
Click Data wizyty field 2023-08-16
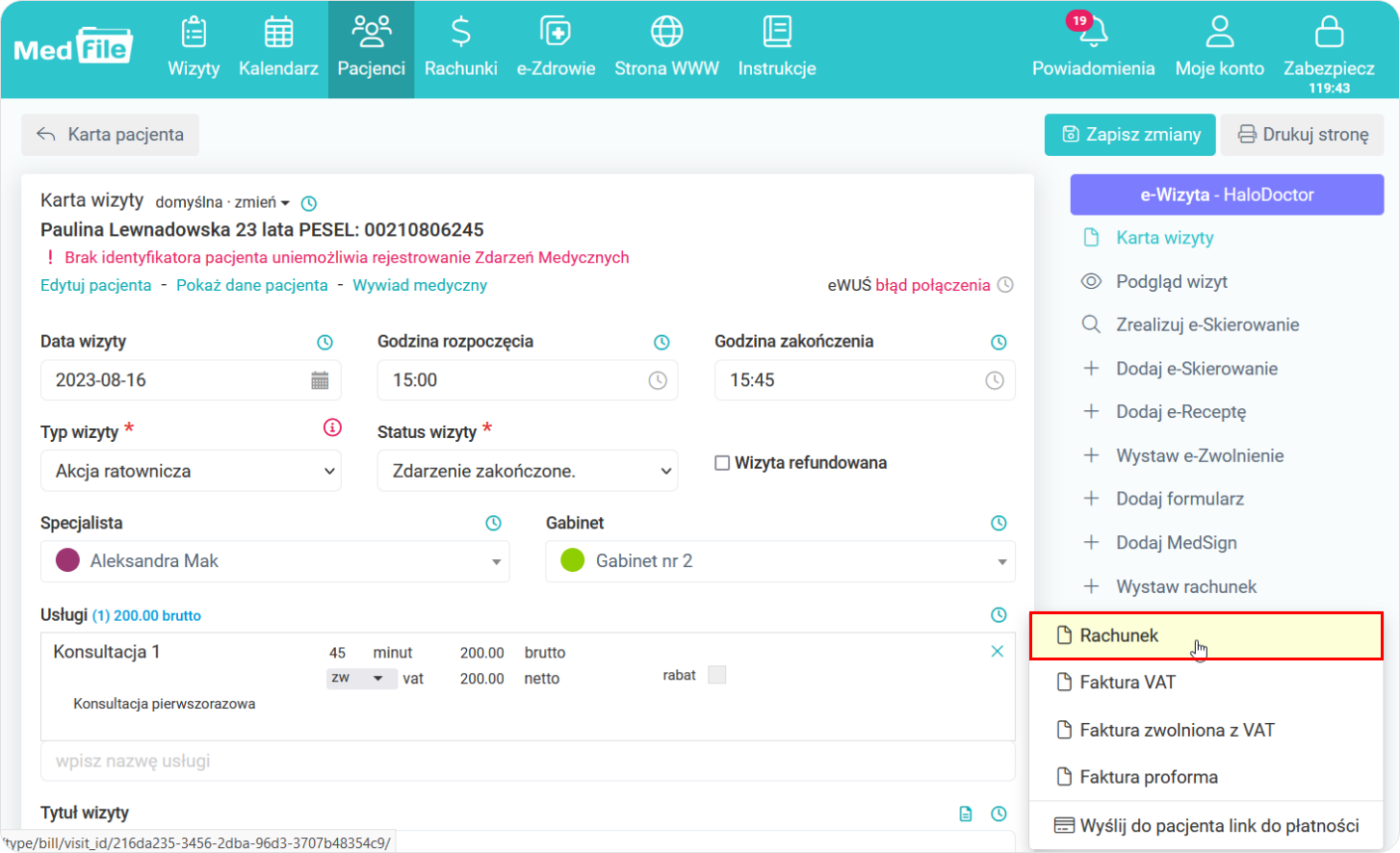tap(191, 380)
